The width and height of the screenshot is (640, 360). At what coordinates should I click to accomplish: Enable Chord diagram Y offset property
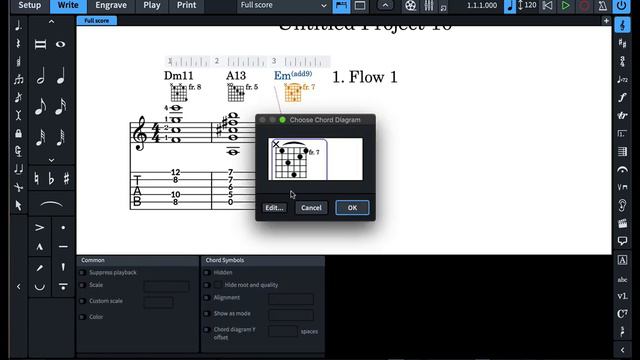coord(207,329)
